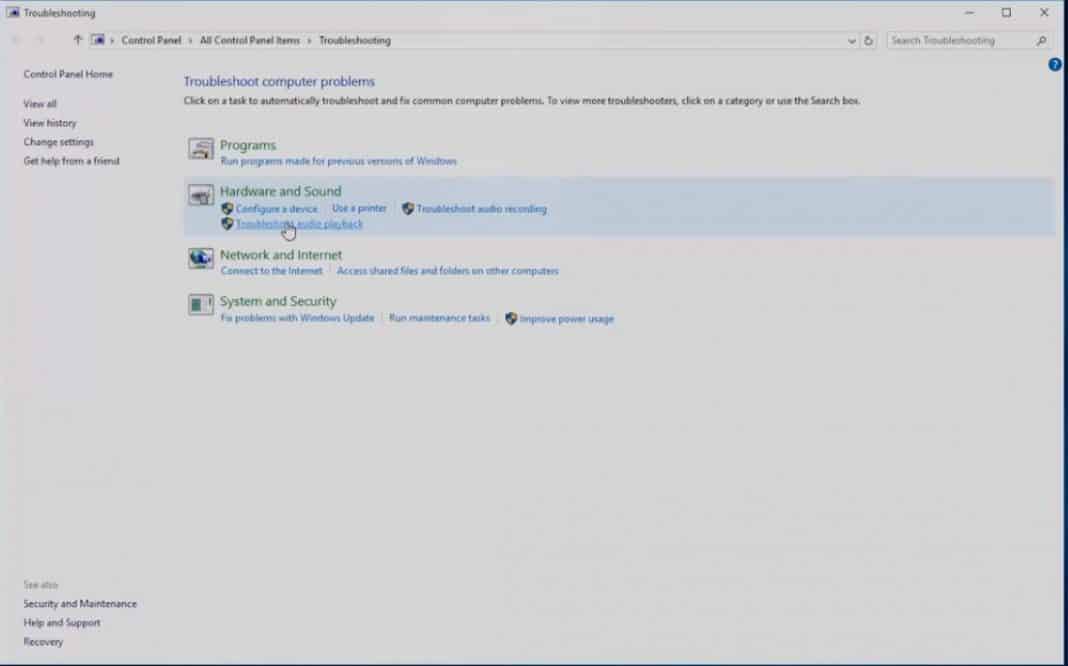Image resolution: width=1068 pixels, height=666 pixels.
Task: Launch Troubleshoot audio playback
Action: point(299,224)
